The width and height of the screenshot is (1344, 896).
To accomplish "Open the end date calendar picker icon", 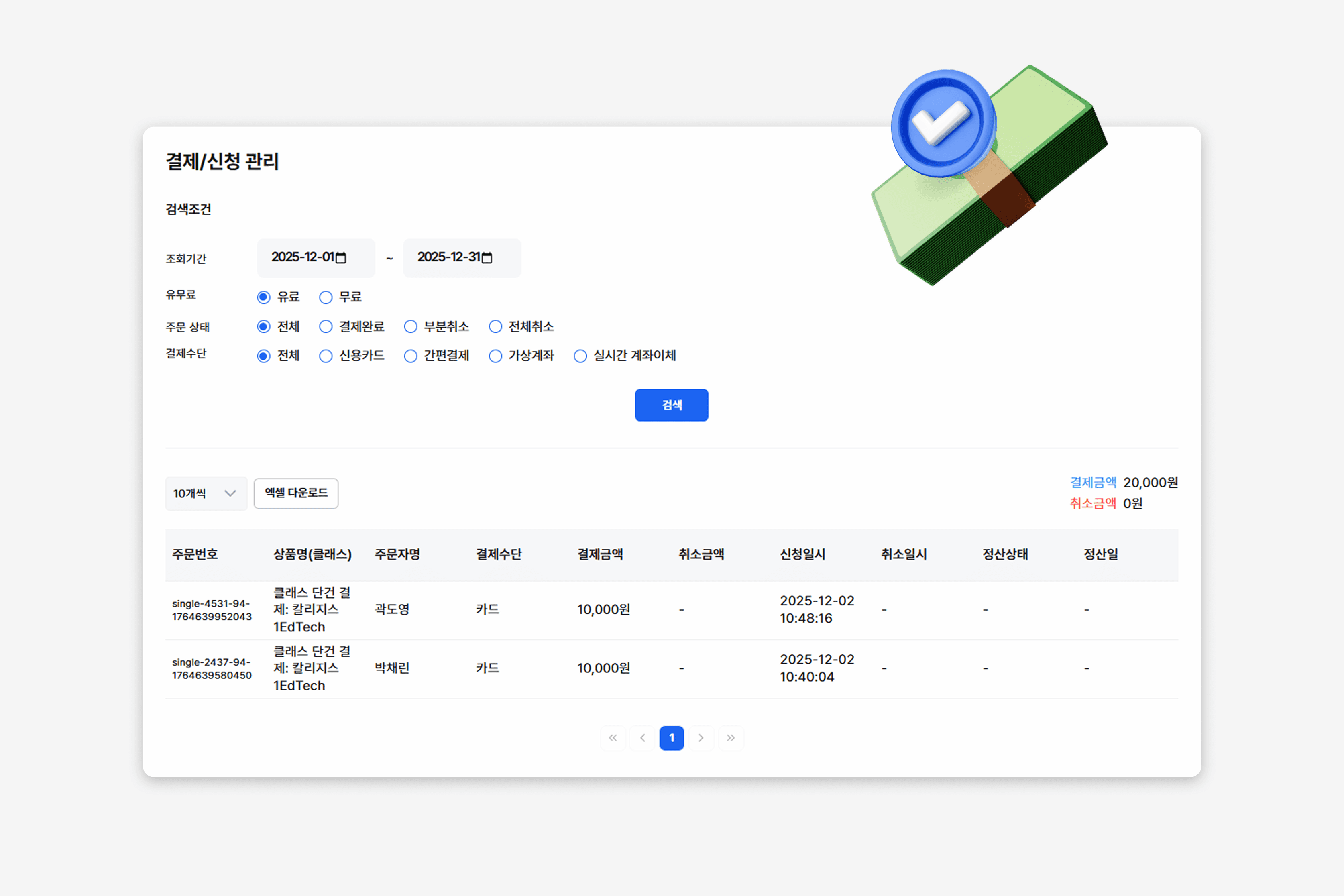I will (487, 258).
